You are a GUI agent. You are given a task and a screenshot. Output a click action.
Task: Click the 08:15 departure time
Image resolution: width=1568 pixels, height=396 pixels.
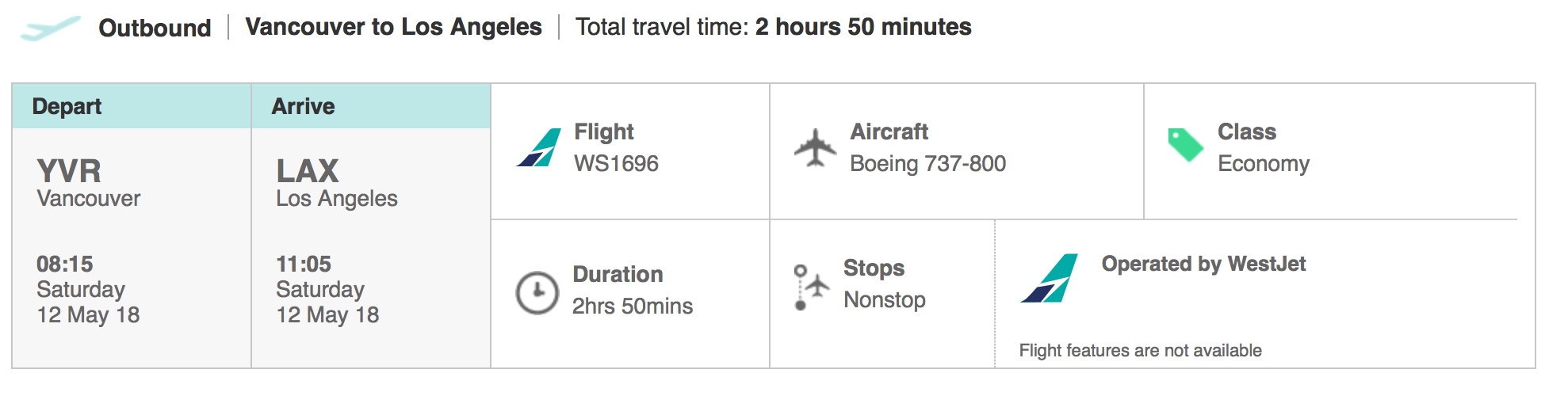pyautogui.click(x=65, y=264)
